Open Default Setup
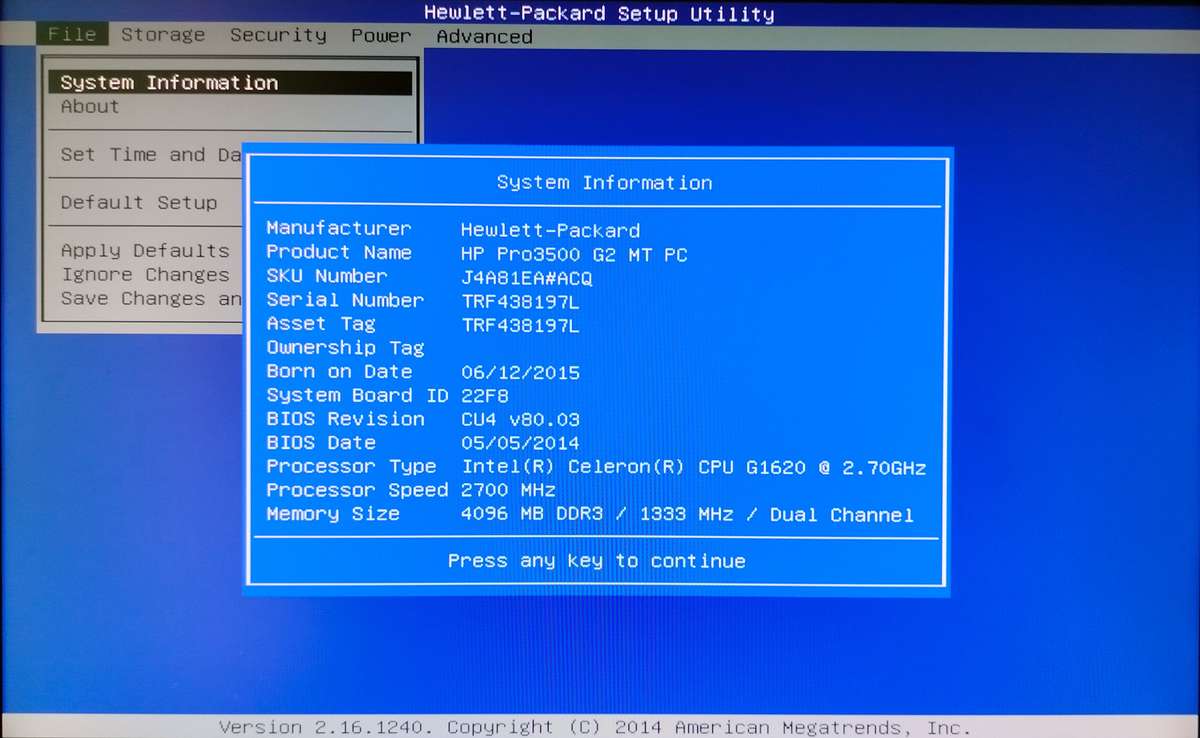The width and height of the screenshot is (1200, 738). pos(139,202)
